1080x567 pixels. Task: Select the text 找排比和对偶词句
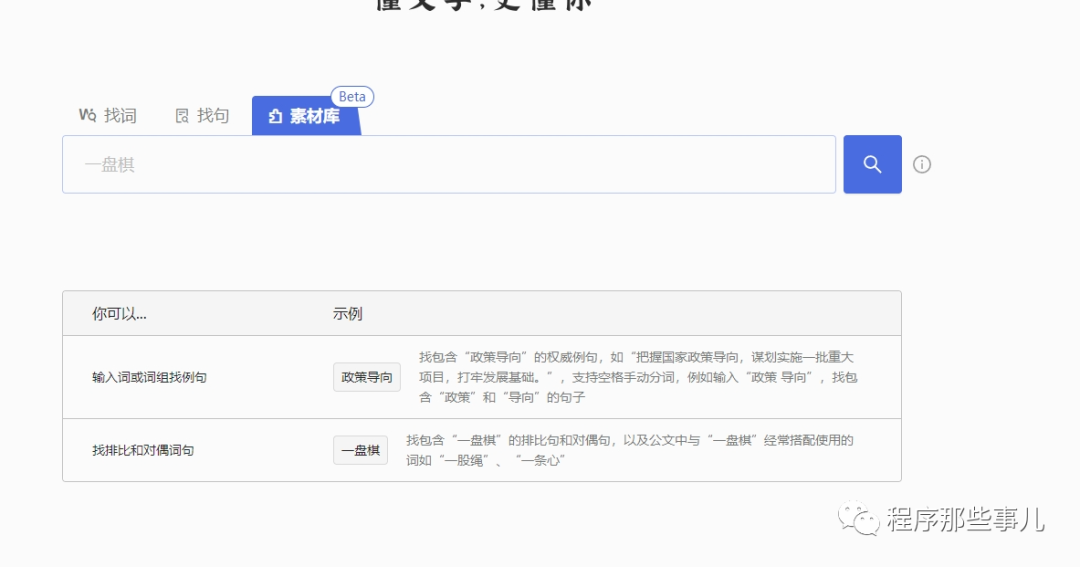[x=143, y=451]
